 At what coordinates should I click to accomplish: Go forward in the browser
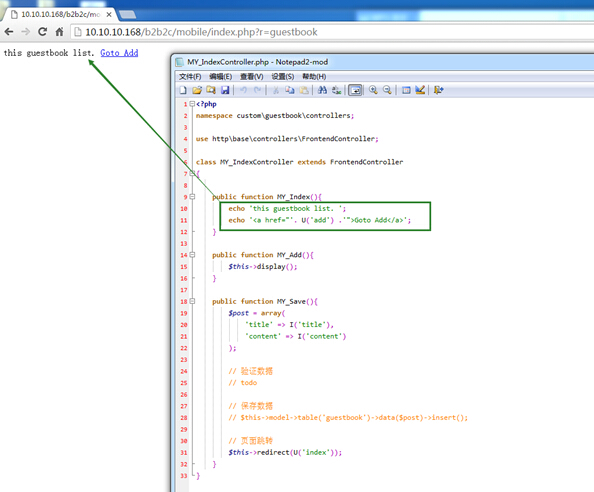[x=25, y=32]
